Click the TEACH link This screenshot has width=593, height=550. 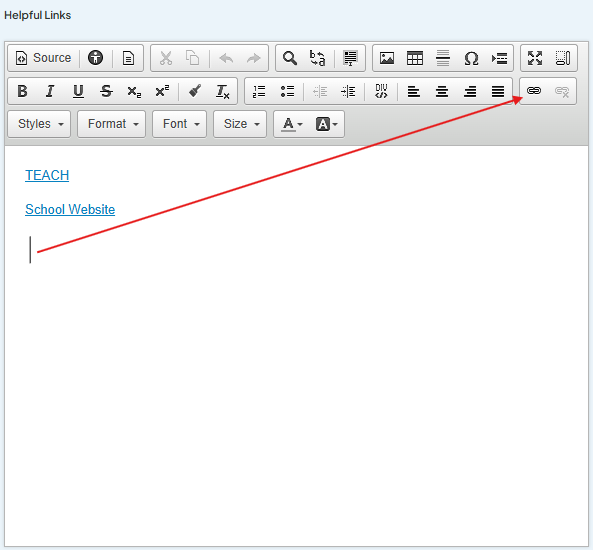pyautogui.click(x=47, y=176)
